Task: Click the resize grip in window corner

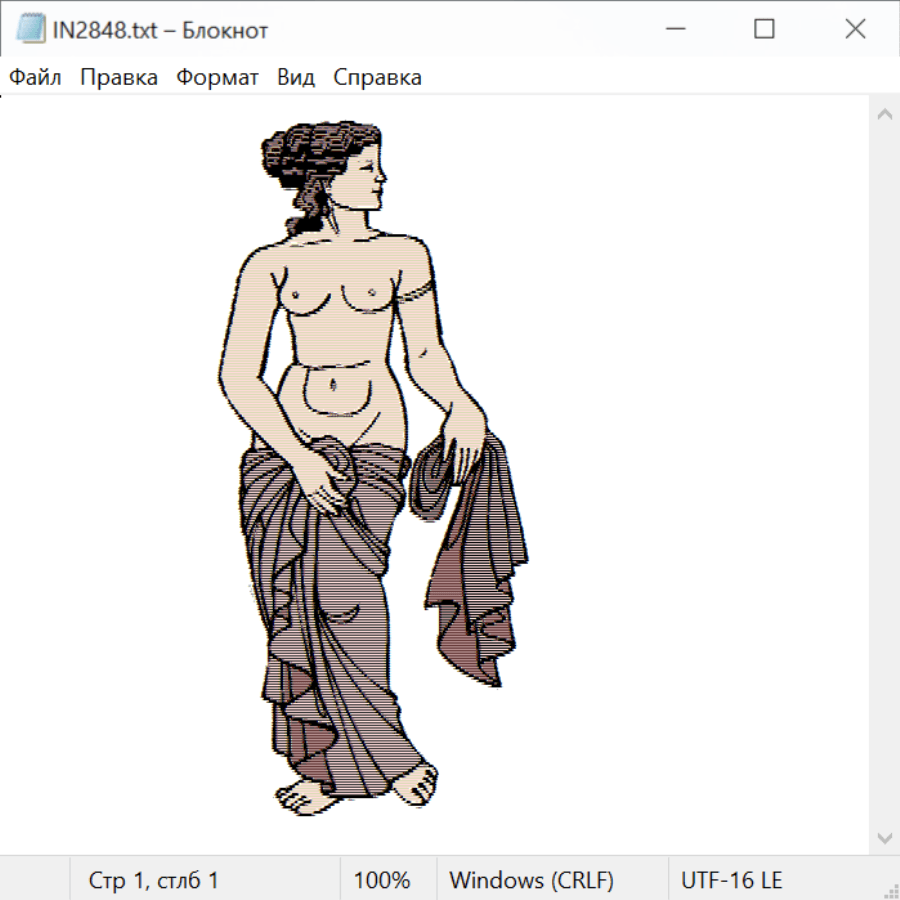Action: point(890,890)
